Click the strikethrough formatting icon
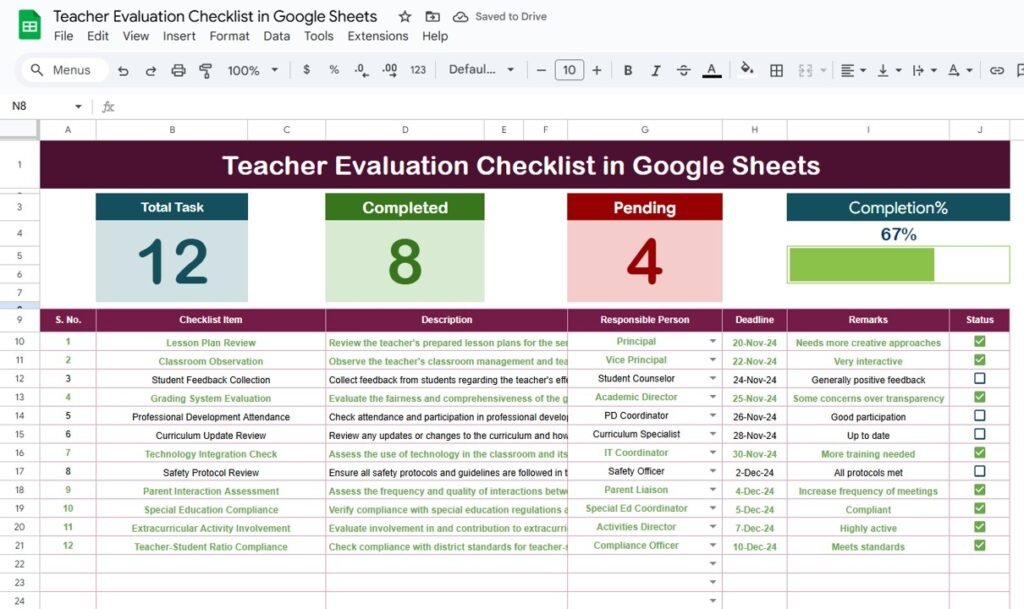 pos(686,71)
